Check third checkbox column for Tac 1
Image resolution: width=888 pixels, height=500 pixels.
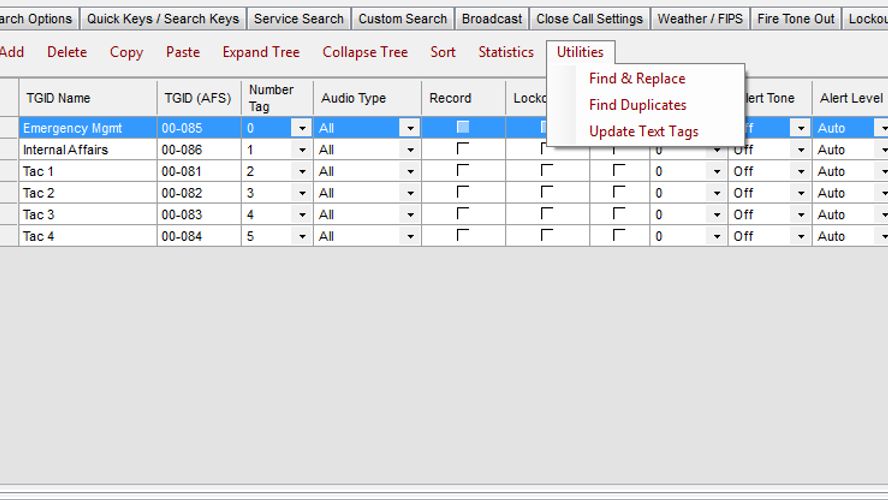[619, 170]
